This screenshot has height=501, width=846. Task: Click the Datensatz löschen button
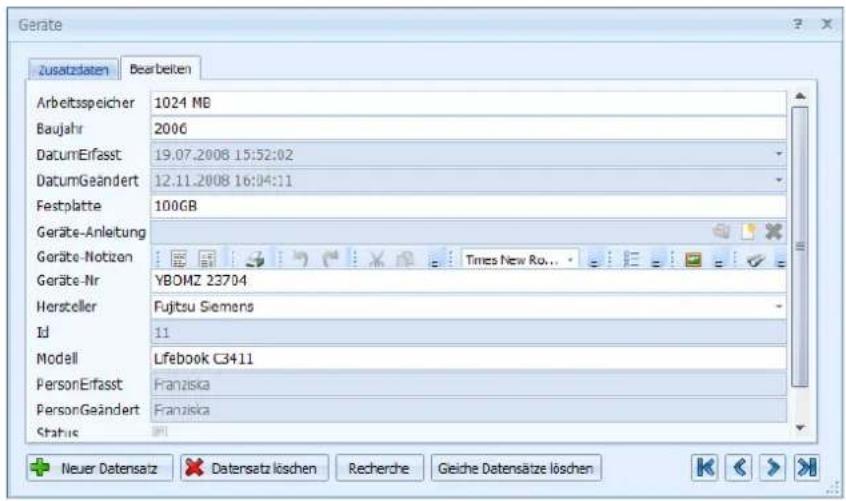point(255,468)
